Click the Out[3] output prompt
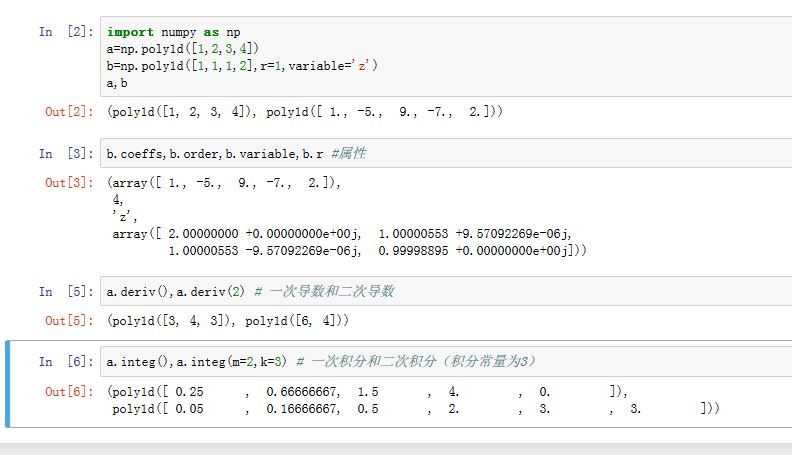 point(67,183)
